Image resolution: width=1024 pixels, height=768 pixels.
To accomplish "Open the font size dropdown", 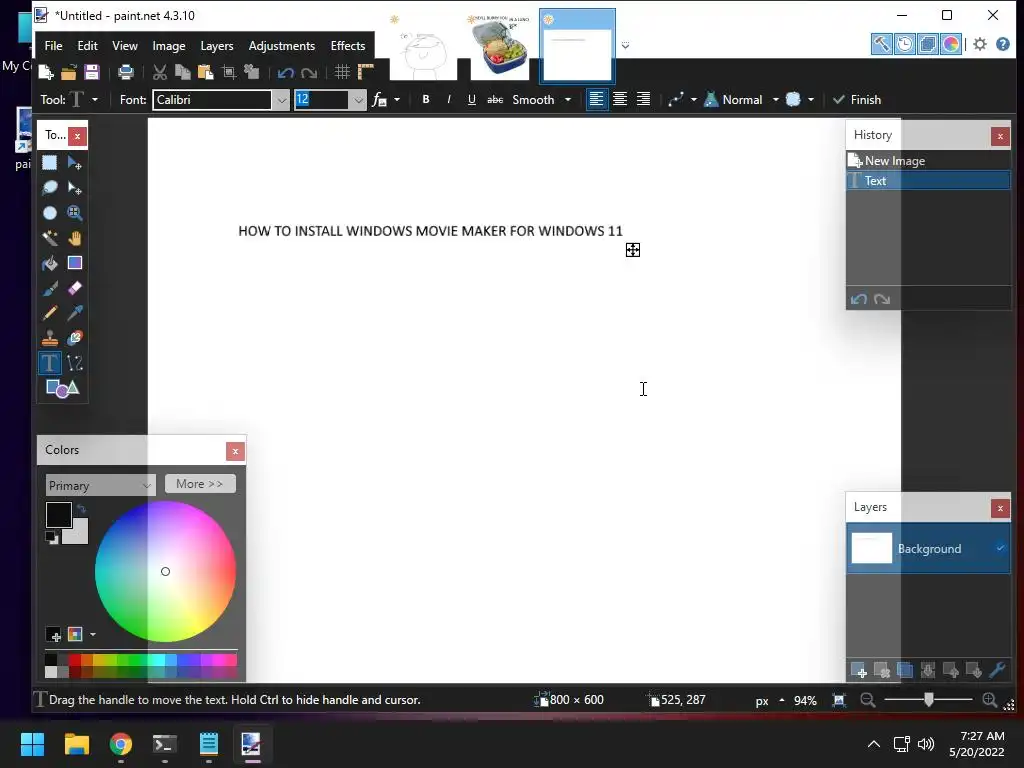I will pos(358,100).
